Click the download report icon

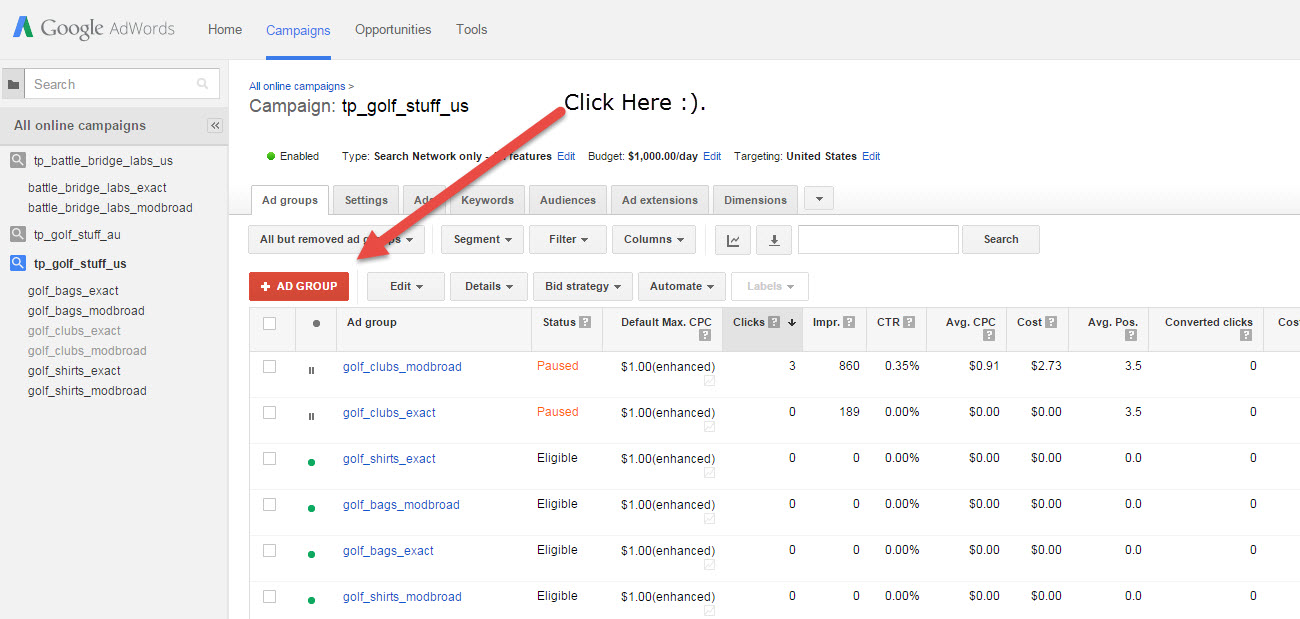pyautogui.click(x=773, y=239)
